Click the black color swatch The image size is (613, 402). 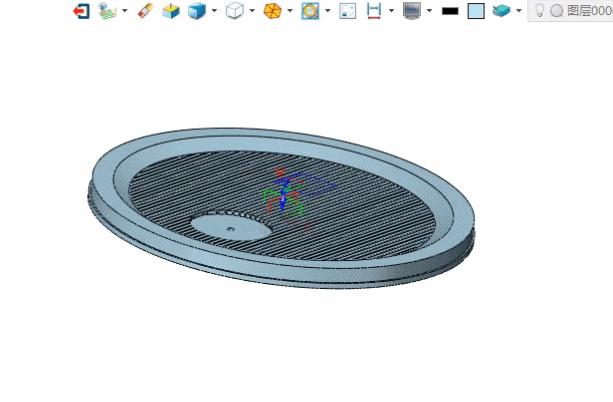coord(450,11)
